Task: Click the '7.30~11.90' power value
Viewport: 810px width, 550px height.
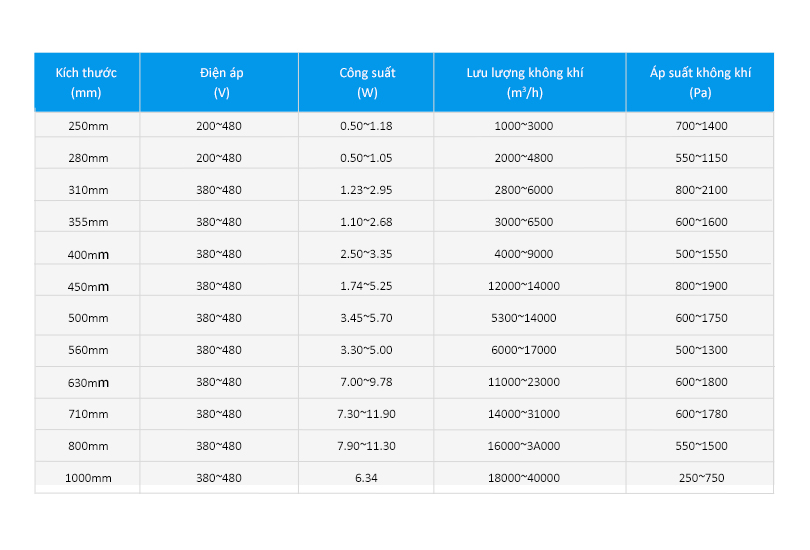Action: pos(366,414)
